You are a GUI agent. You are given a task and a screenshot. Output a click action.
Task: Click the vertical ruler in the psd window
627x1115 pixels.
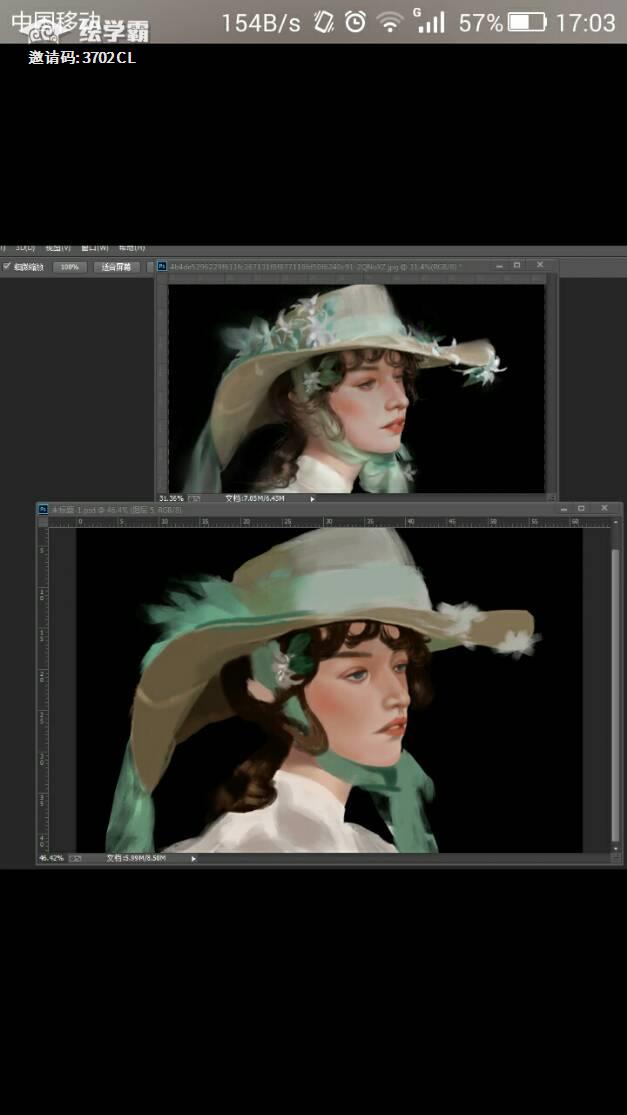tap(43, 689)
